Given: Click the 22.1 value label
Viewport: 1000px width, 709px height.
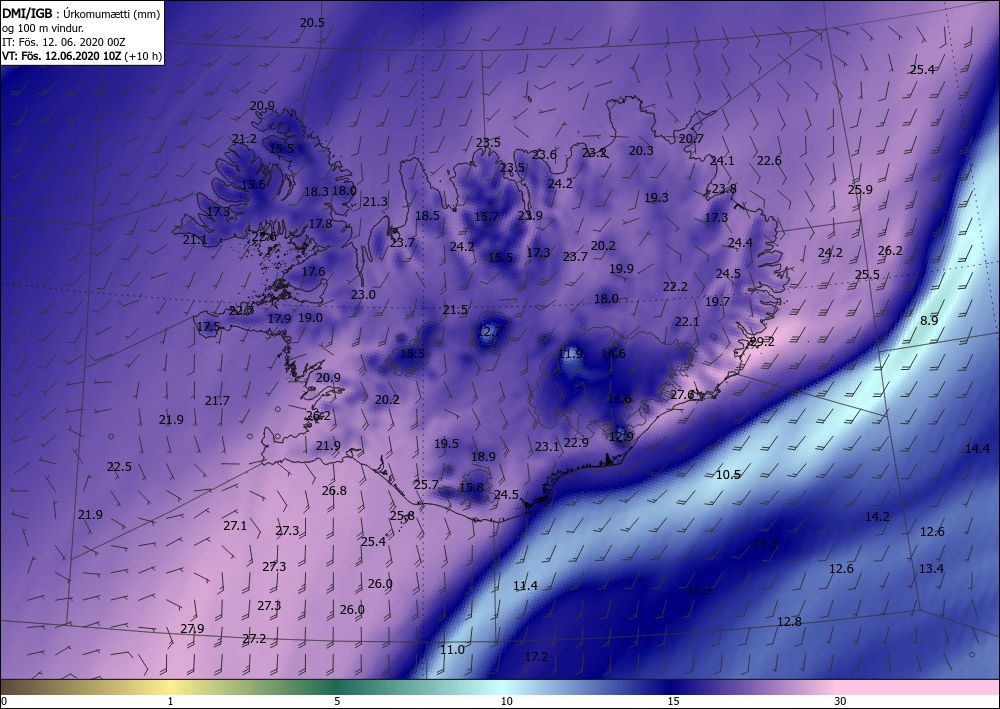Looking at the screenshot, I should tap(687, 322).
